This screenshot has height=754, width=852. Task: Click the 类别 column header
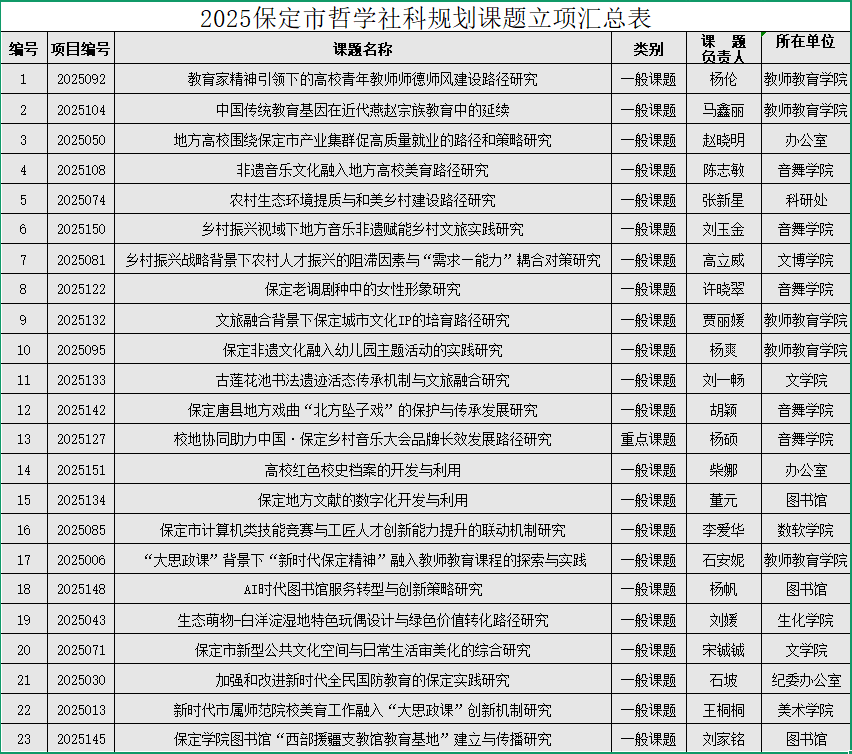pyautogui.click(x=648, y=49)
